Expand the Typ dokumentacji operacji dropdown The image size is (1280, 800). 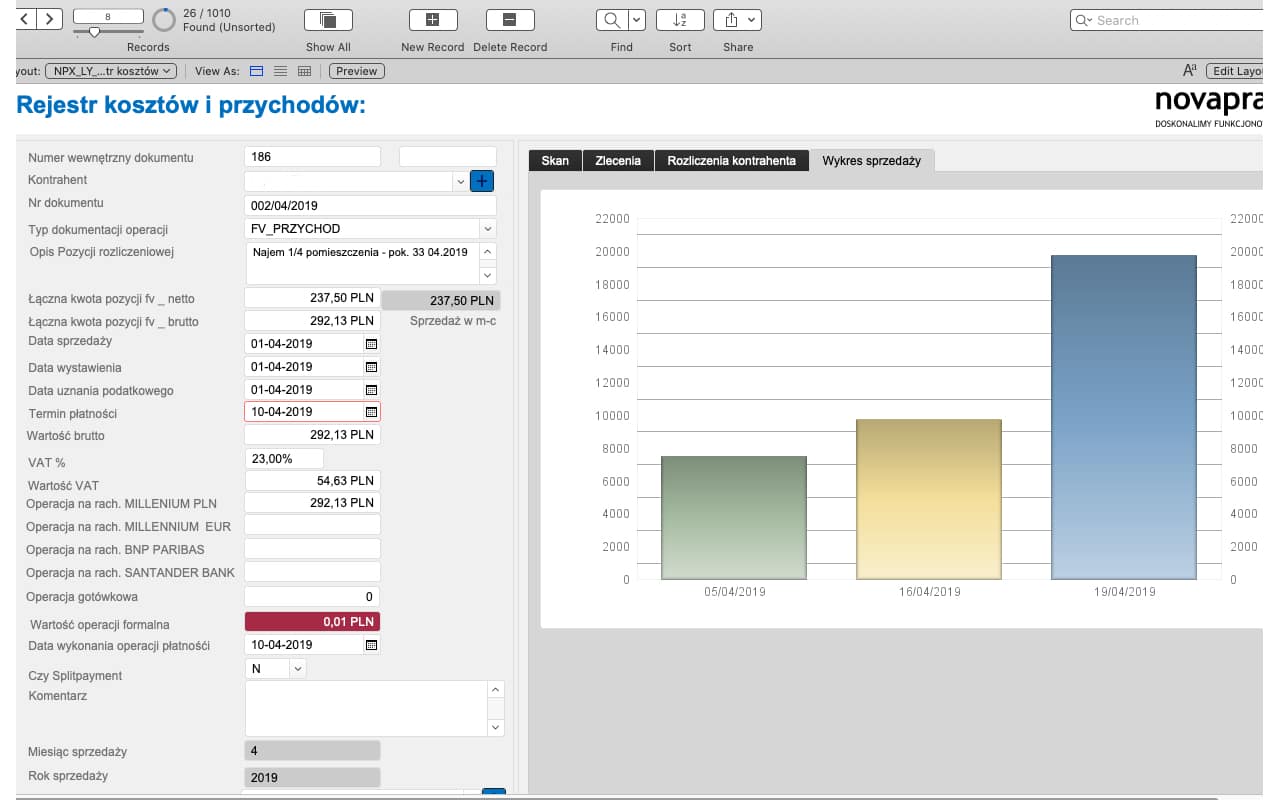488,229
